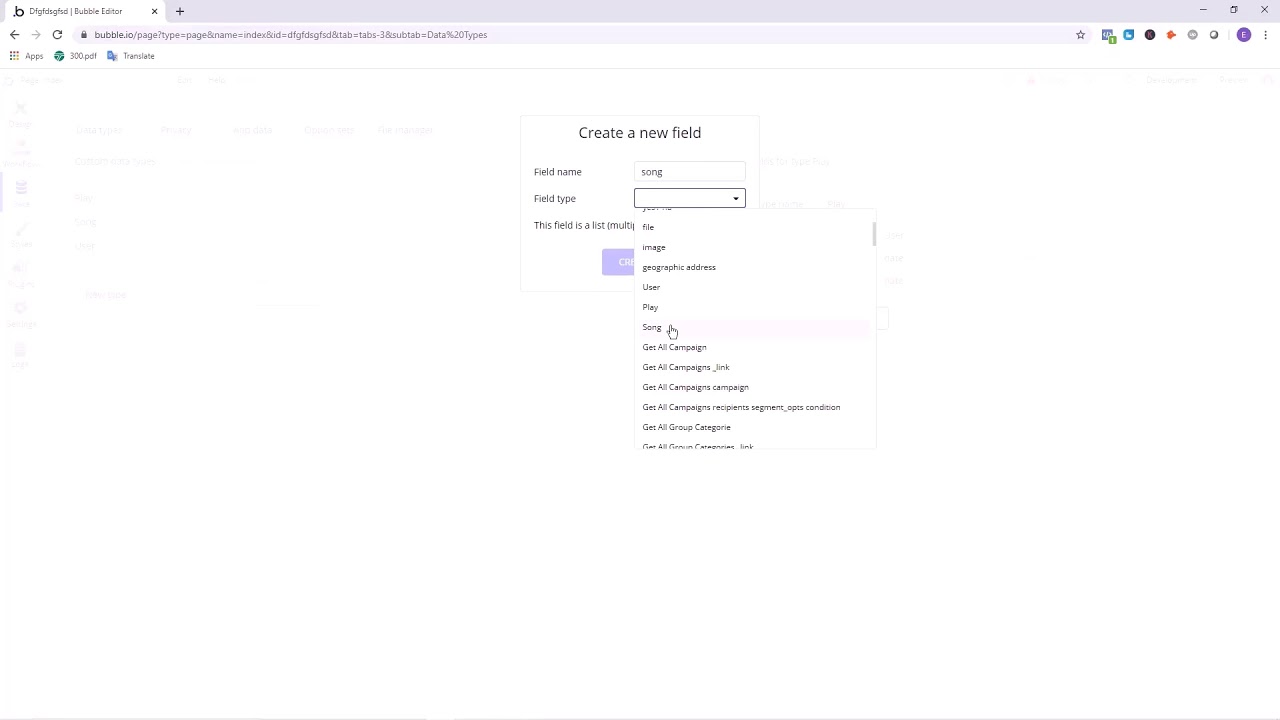Restore down the Chrome window
Image resolution: width=1280 pixels, height=720 pixels.
click(1234, 10)
